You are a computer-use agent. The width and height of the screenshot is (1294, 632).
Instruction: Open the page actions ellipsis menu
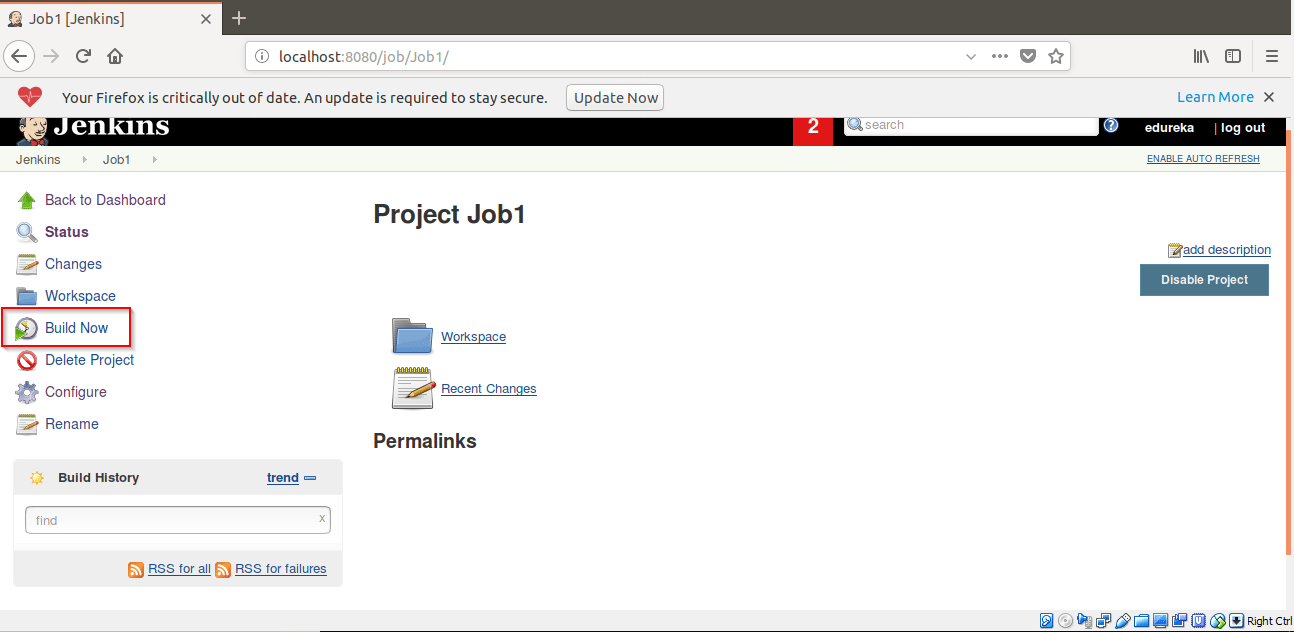pos(999,56)
